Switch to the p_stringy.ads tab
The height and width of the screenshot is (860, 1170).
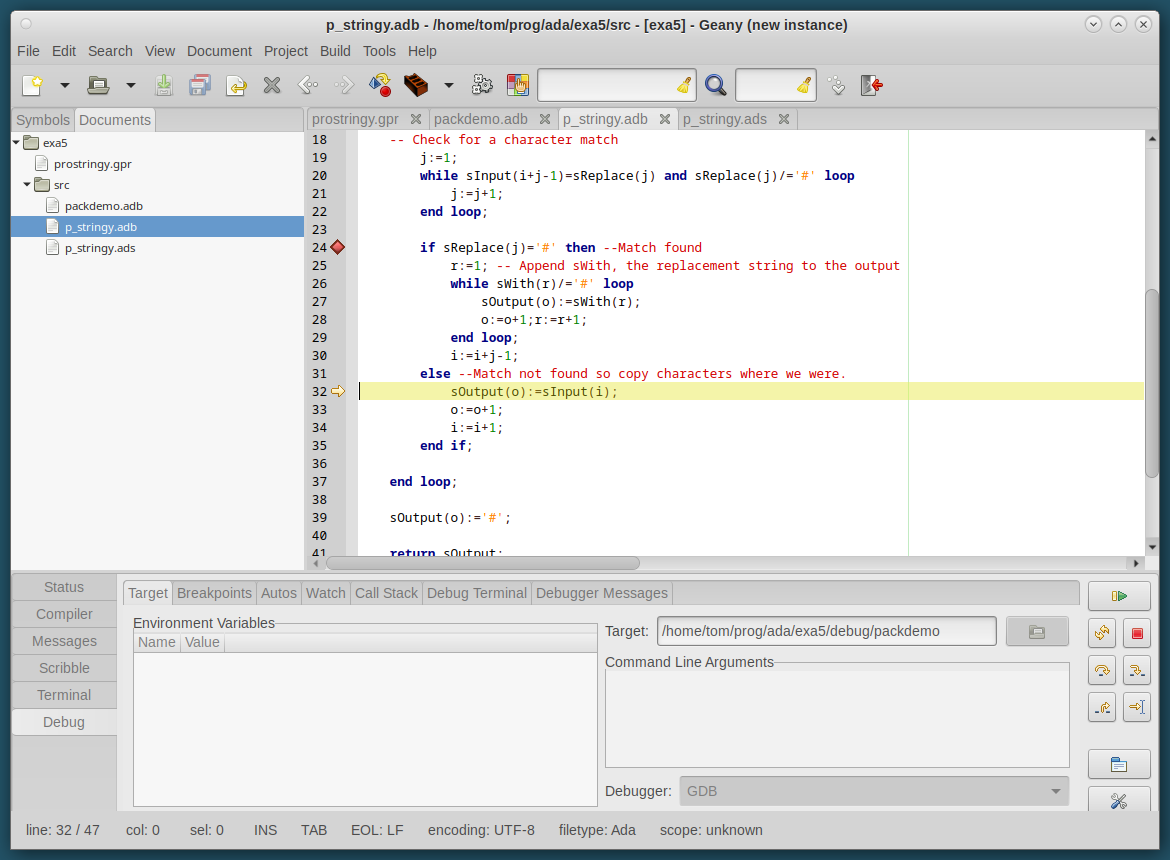(x=725, y=118)
